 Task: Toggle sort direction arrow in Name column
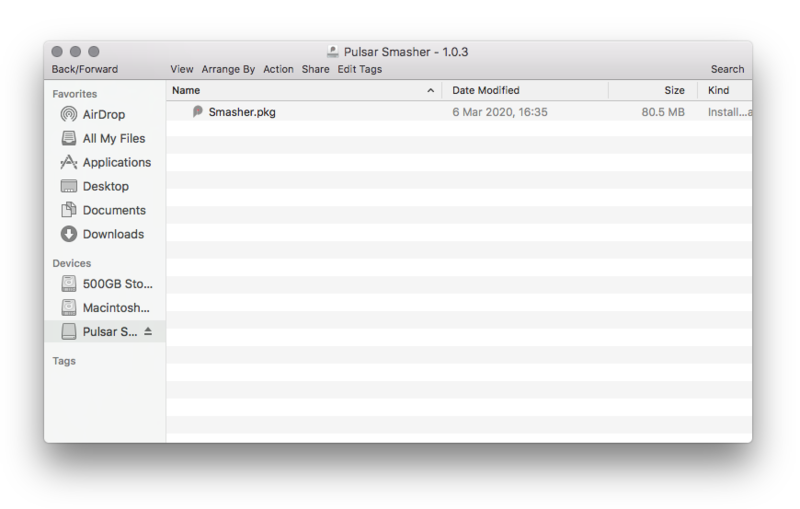(431, 90)
